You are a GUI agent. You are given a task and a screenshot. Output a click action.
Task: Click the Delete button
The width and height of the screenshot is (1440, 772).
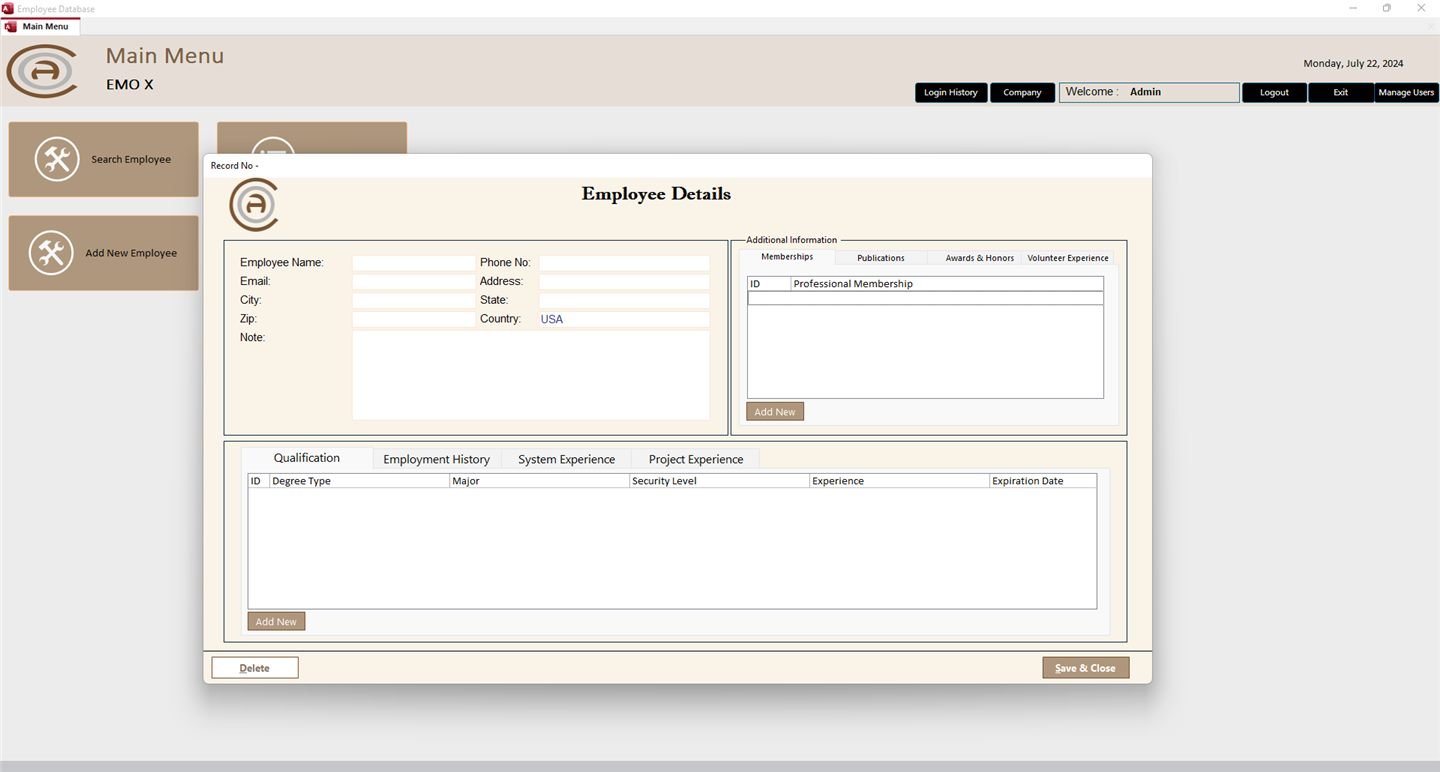255,668
